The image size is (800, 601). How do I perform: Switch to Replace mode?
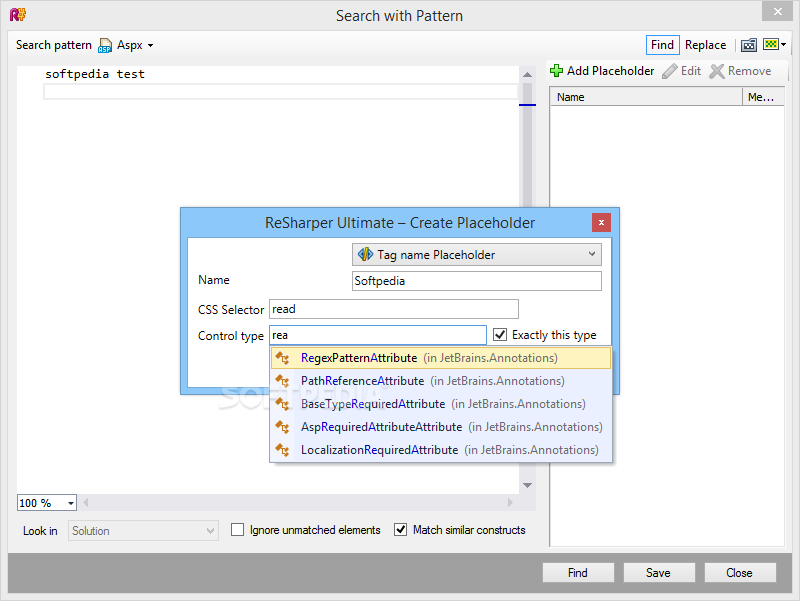pyautogui.click(x=705, y=45)
